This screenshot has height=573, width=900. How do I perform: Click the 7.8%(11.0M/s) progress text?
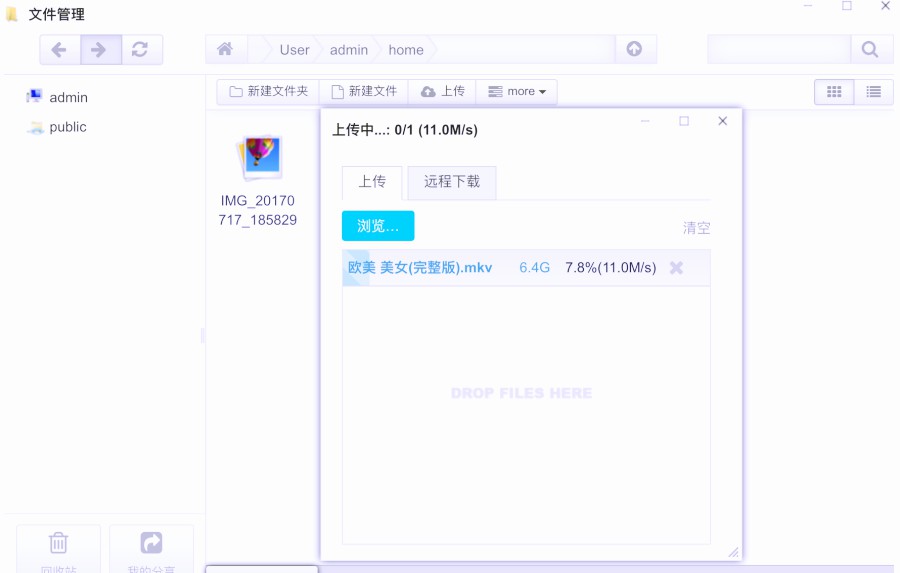point(610,268)
